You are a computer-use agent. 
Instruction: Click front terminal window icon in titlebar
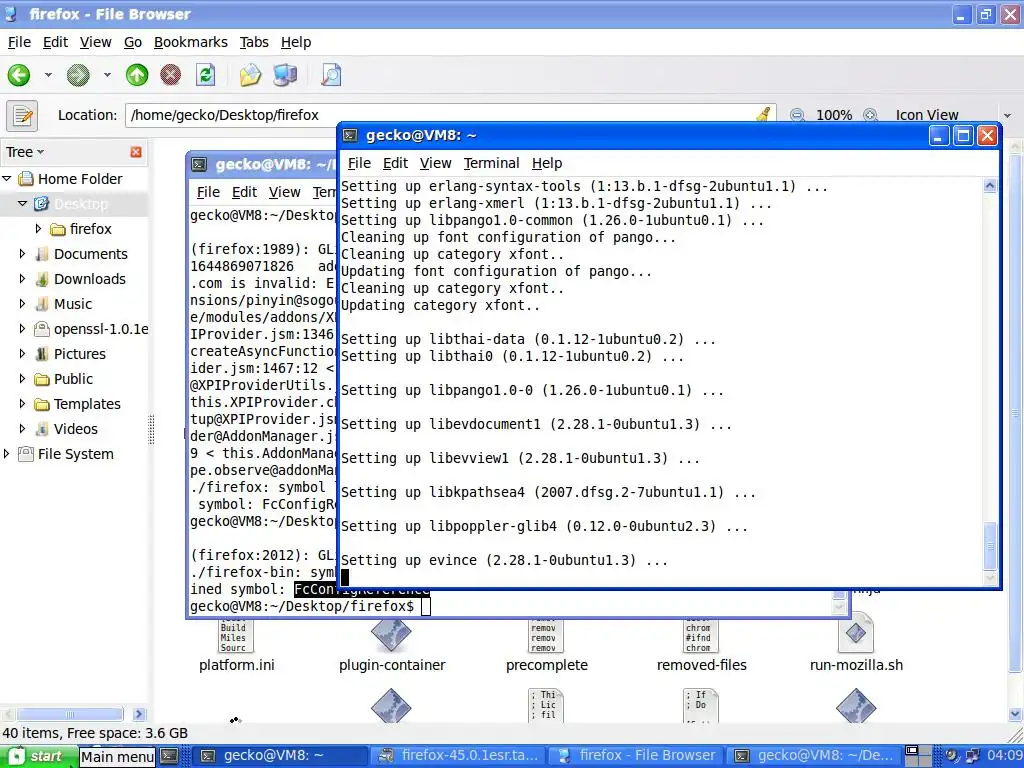[351, 135]
